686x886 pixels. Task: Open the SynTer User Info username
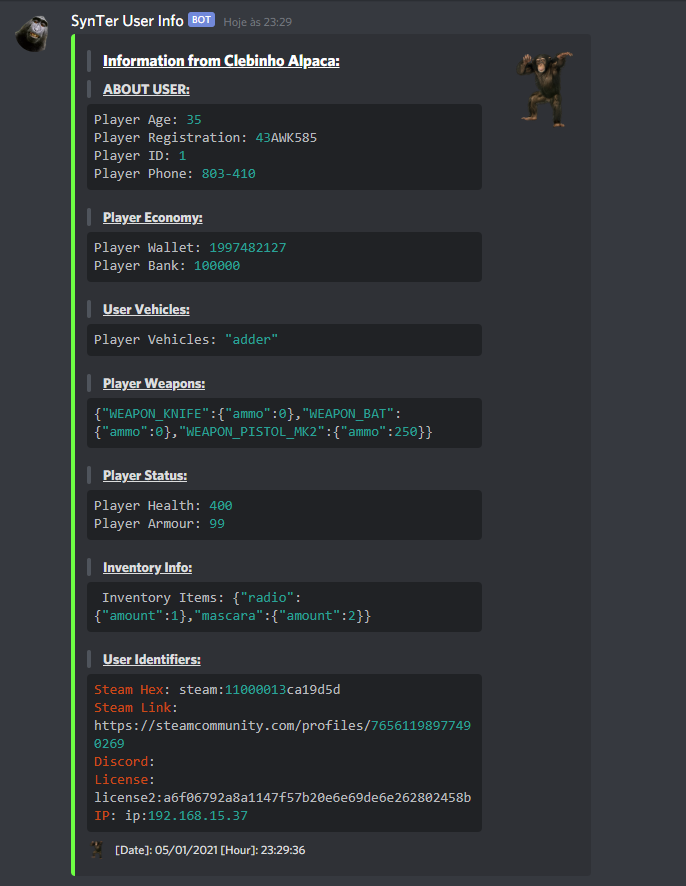(127, 21)
